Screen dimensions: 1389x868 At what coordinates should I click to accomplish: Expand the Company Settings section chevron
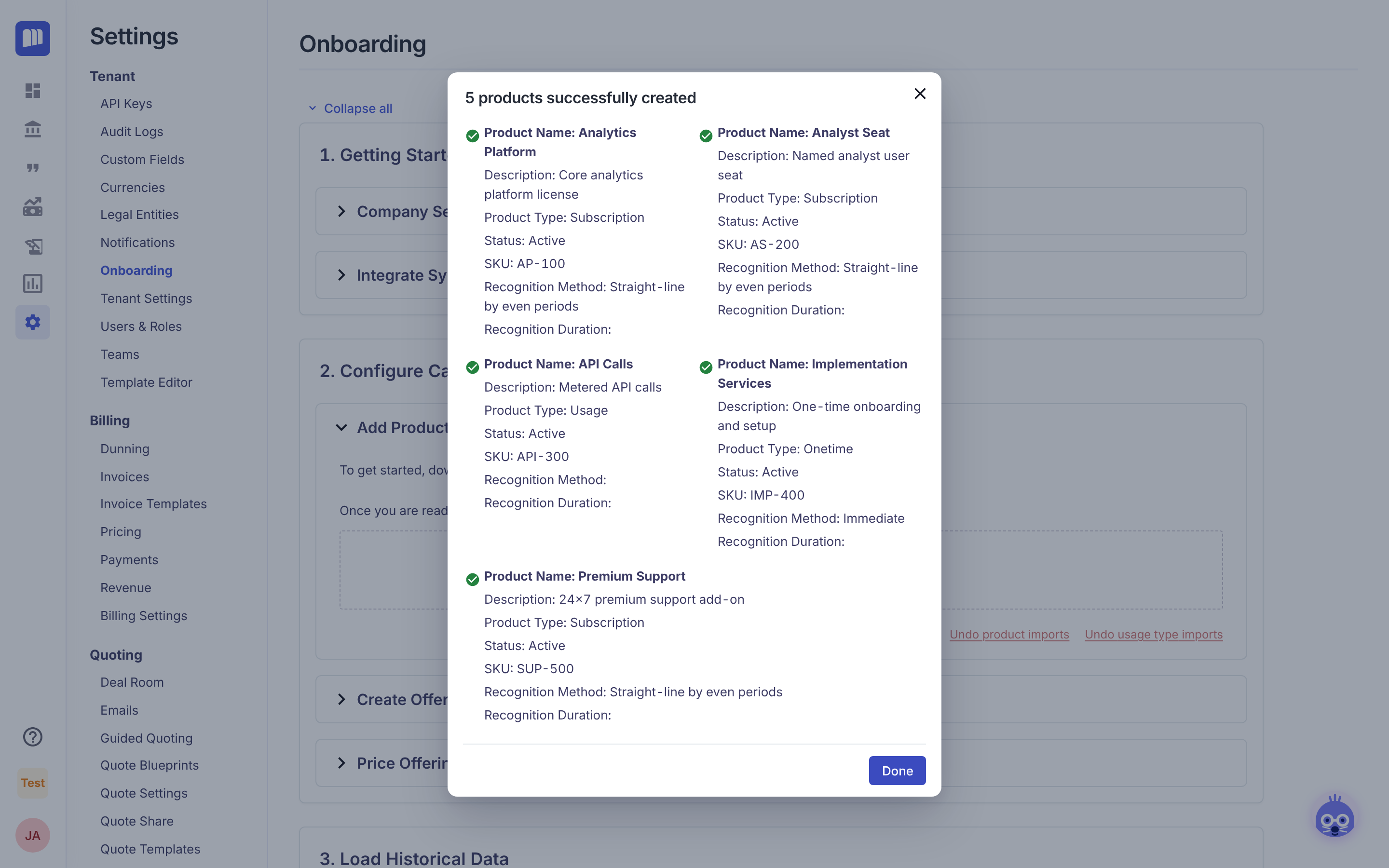pyautogui.click(x=341, y=211)
